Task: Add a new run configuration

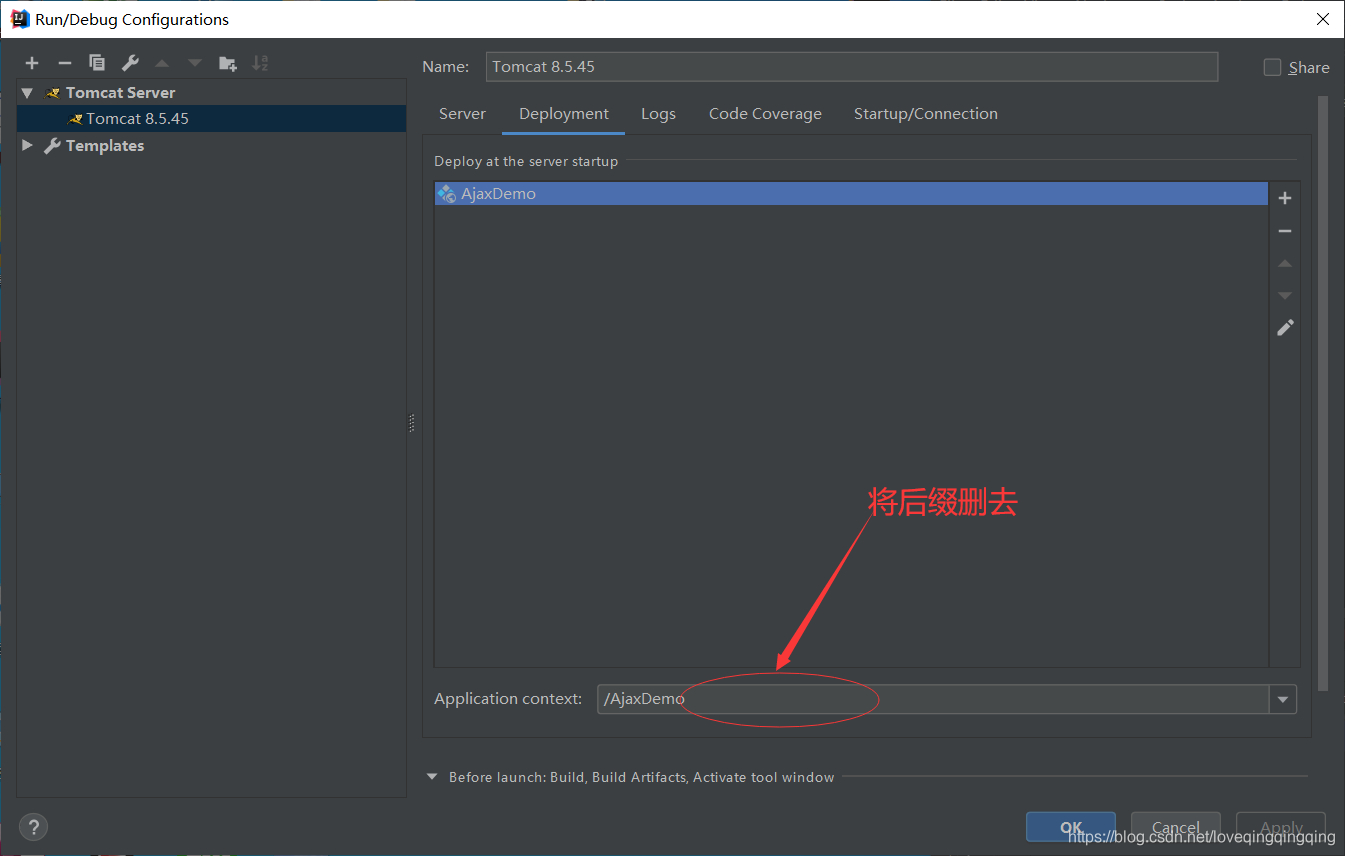Action: pyautogui.click(x=32, y=63)
